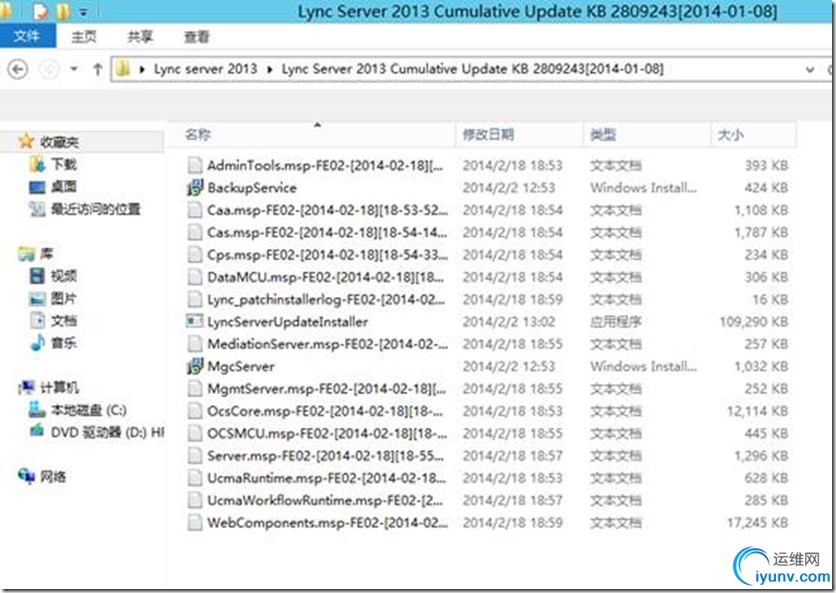The image size is (836, 593).
Task: Click the Quick Access Toolbar customize arrow
Action: pos(84,11)
